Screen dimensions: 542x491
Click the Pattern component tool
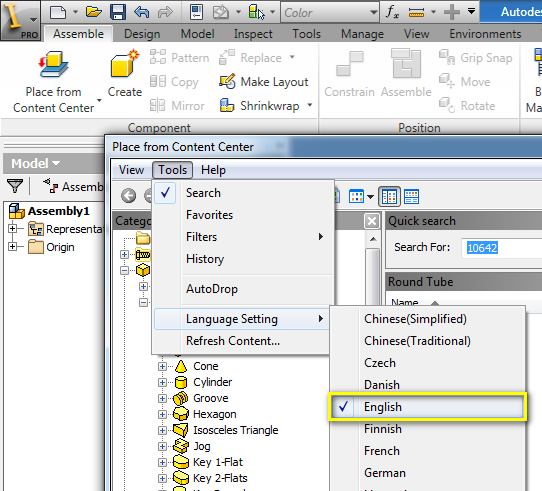point(180,57)
